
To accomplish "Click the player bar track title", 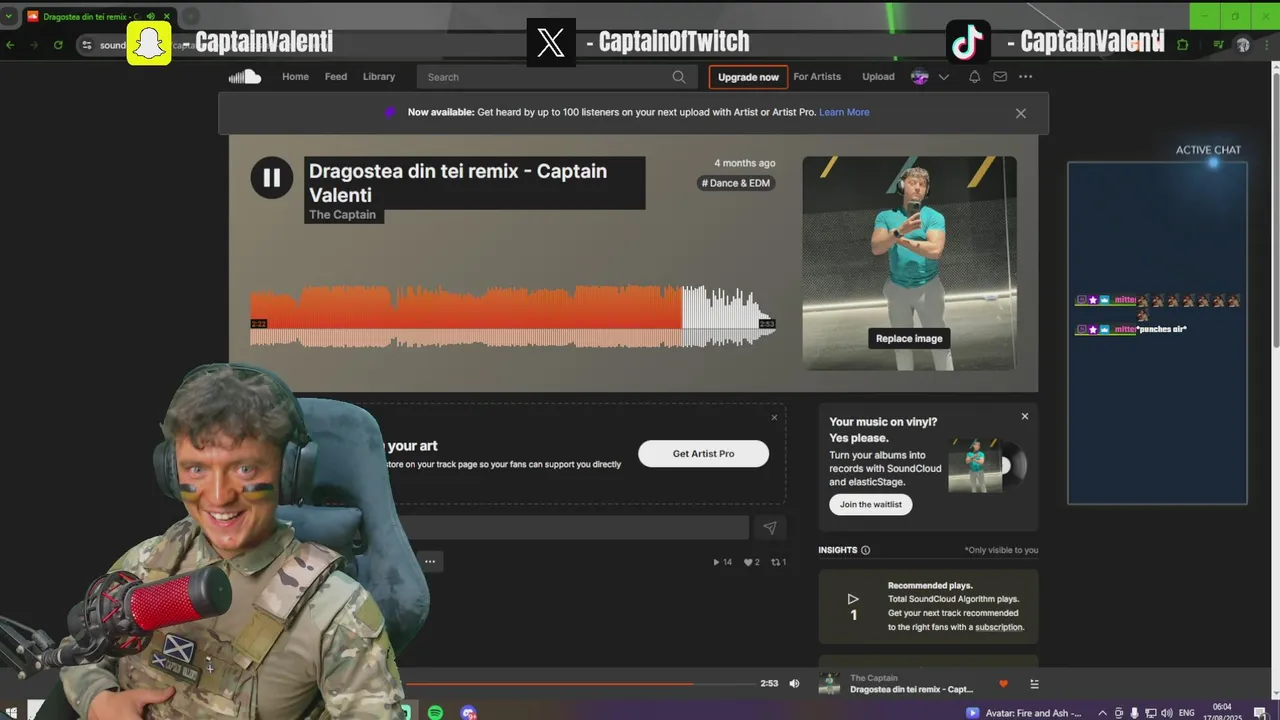I will point(911,690).
